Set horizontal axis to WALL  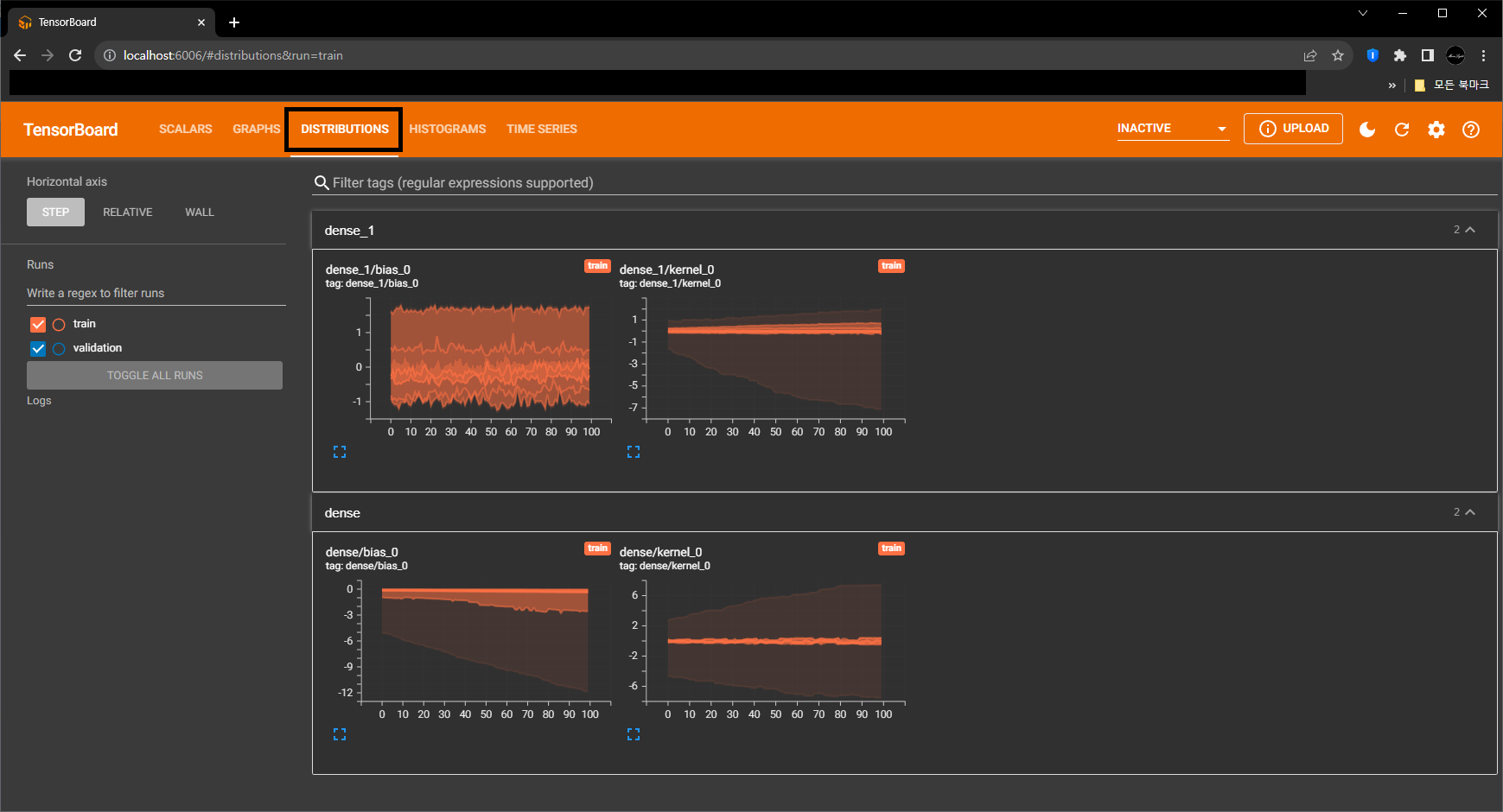[x=200, y=212]
